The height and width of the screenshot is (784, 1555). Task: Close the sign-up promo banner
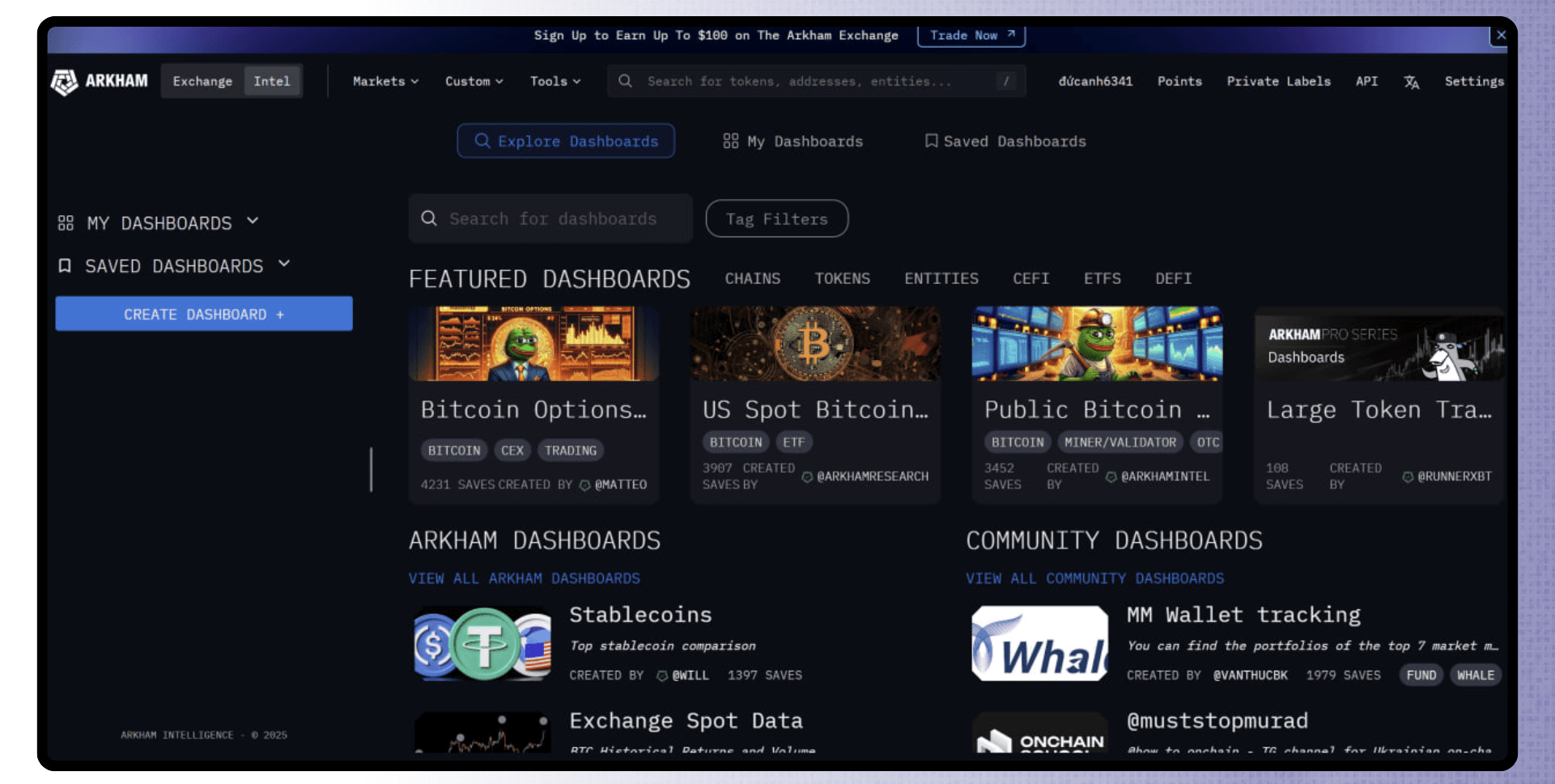tap(1501, 35)
